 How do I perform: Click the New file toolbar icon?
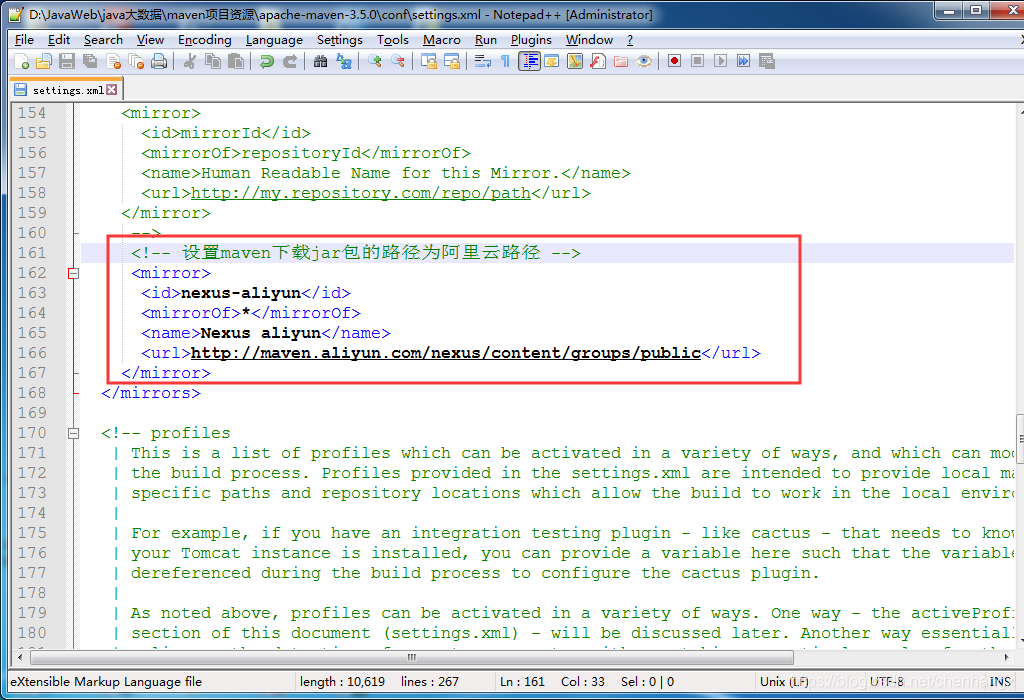[x=22, y=61]
